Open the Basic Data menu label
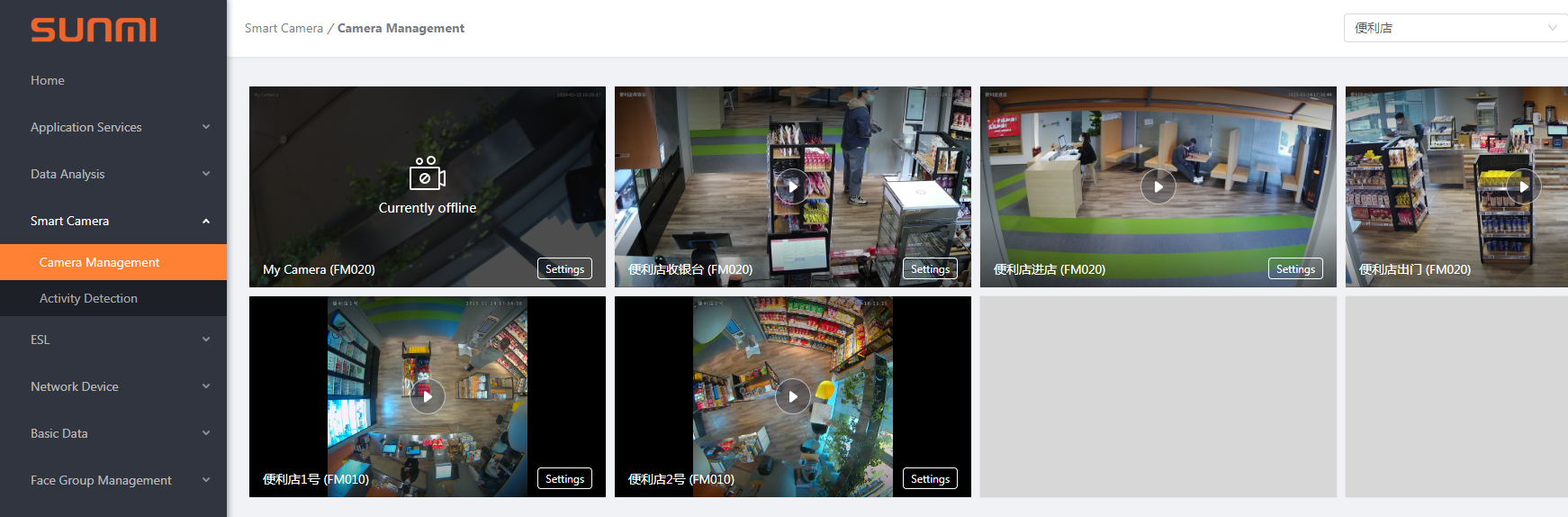The image size is (1568, 517). pyautogui.click(x=59, y=433)
